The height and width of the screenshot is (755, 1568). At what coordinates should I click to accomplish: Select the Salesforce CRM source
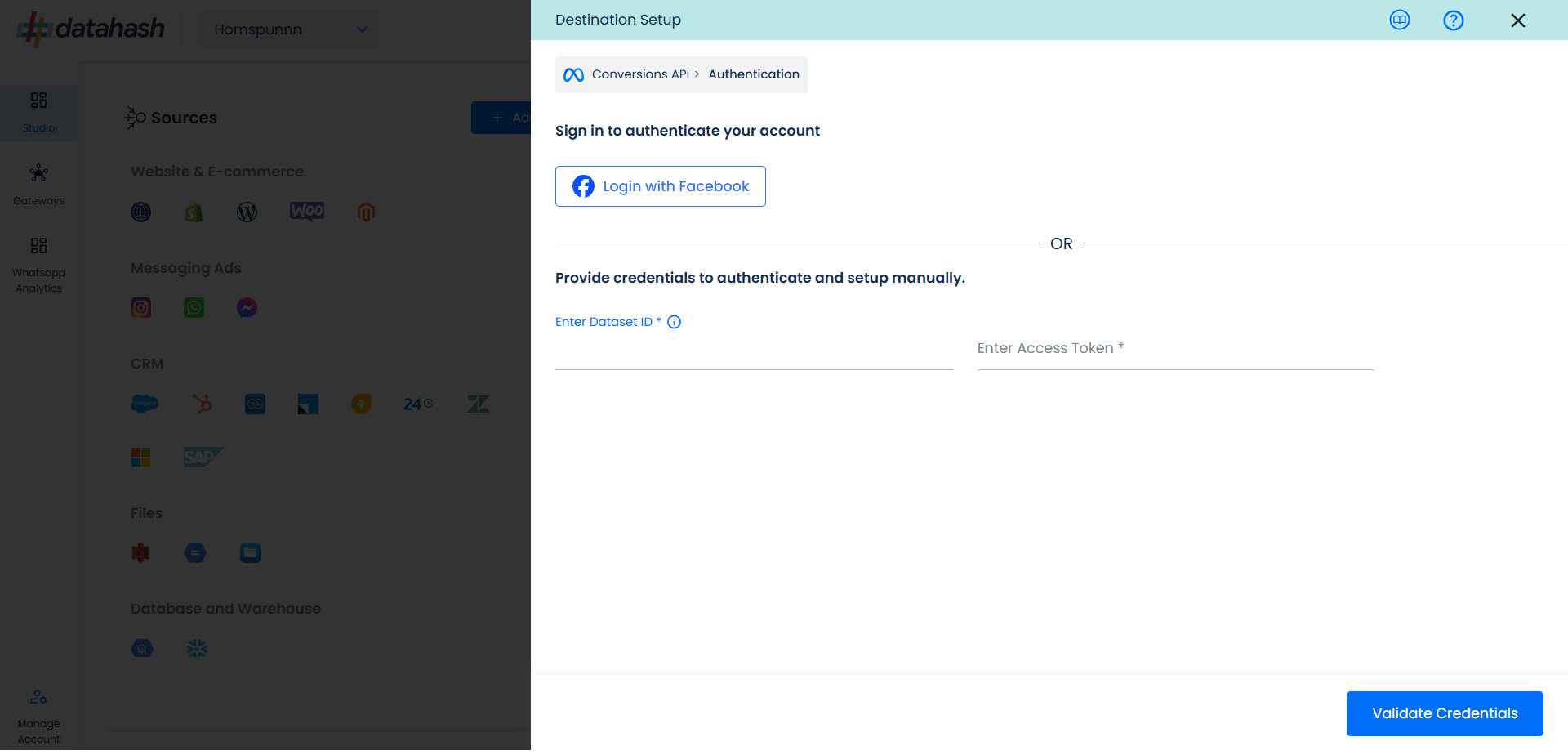click(x=145, y=404)
